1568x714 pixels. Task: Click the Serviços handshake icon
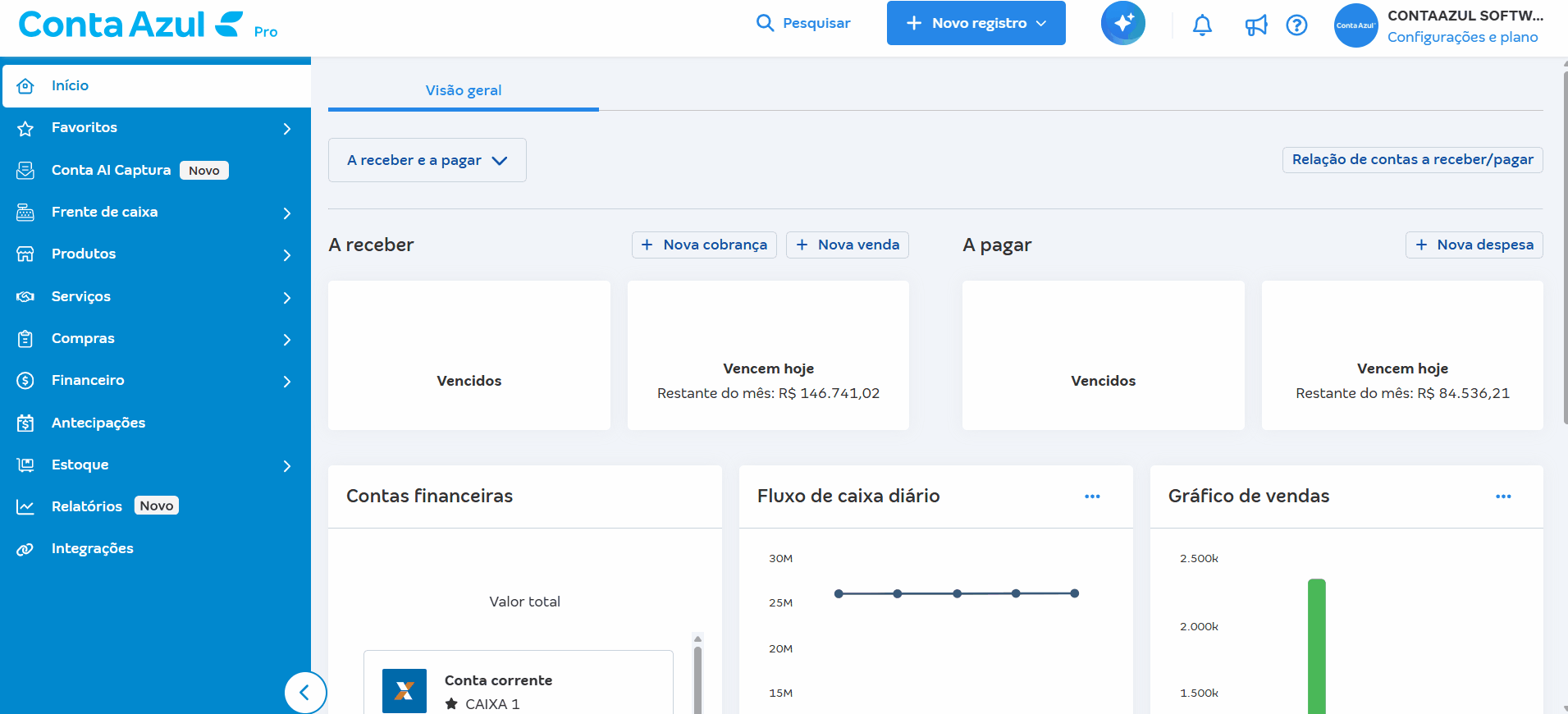[25, 296]
